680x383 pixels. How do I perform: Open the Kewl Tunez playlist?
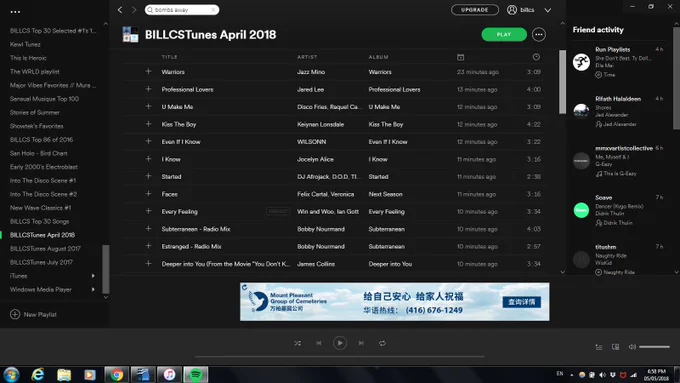[x=25, y=44]
